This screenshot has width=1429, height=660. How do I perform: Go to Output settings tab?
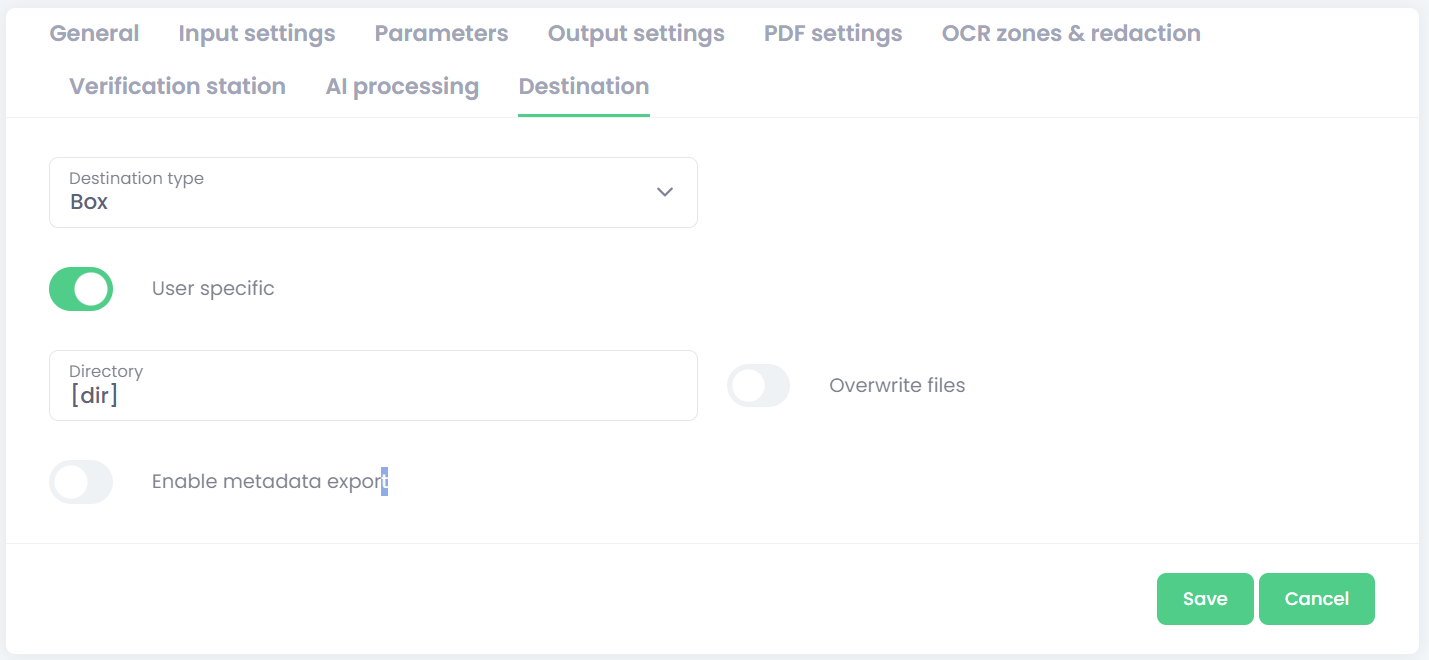click(x=635, y=33)
